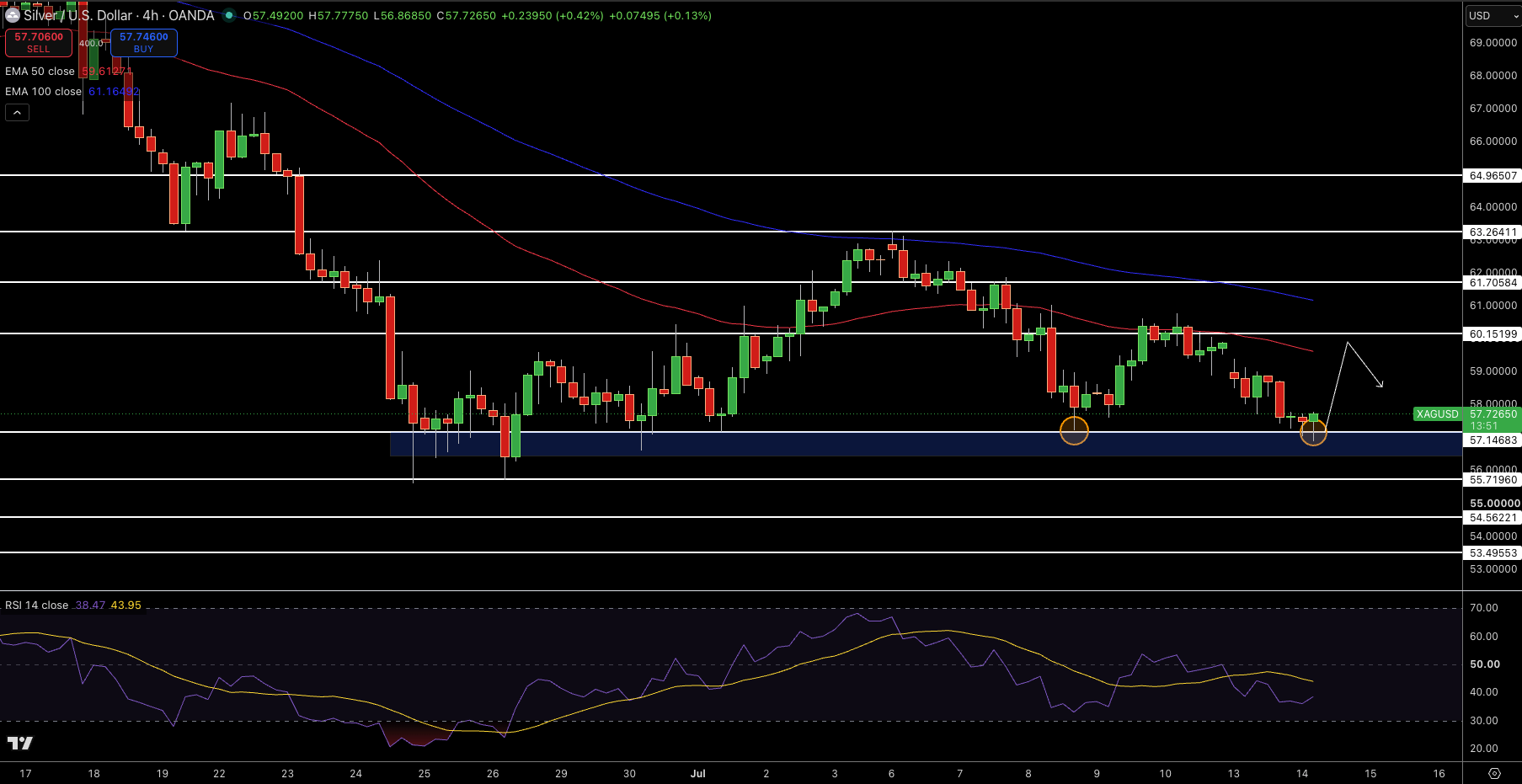The image size is (1522, 784).
Task: Click the TradingView logo
Action: 19,743
